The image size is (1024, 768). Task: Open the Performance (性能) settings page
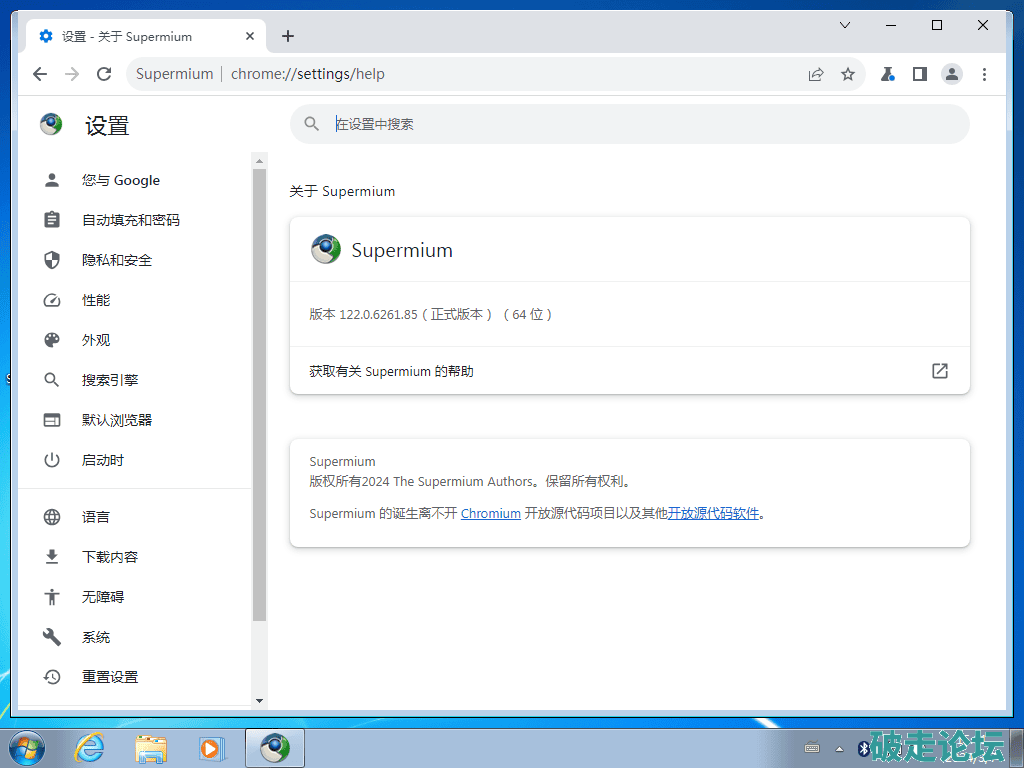[x=96, y=300]
